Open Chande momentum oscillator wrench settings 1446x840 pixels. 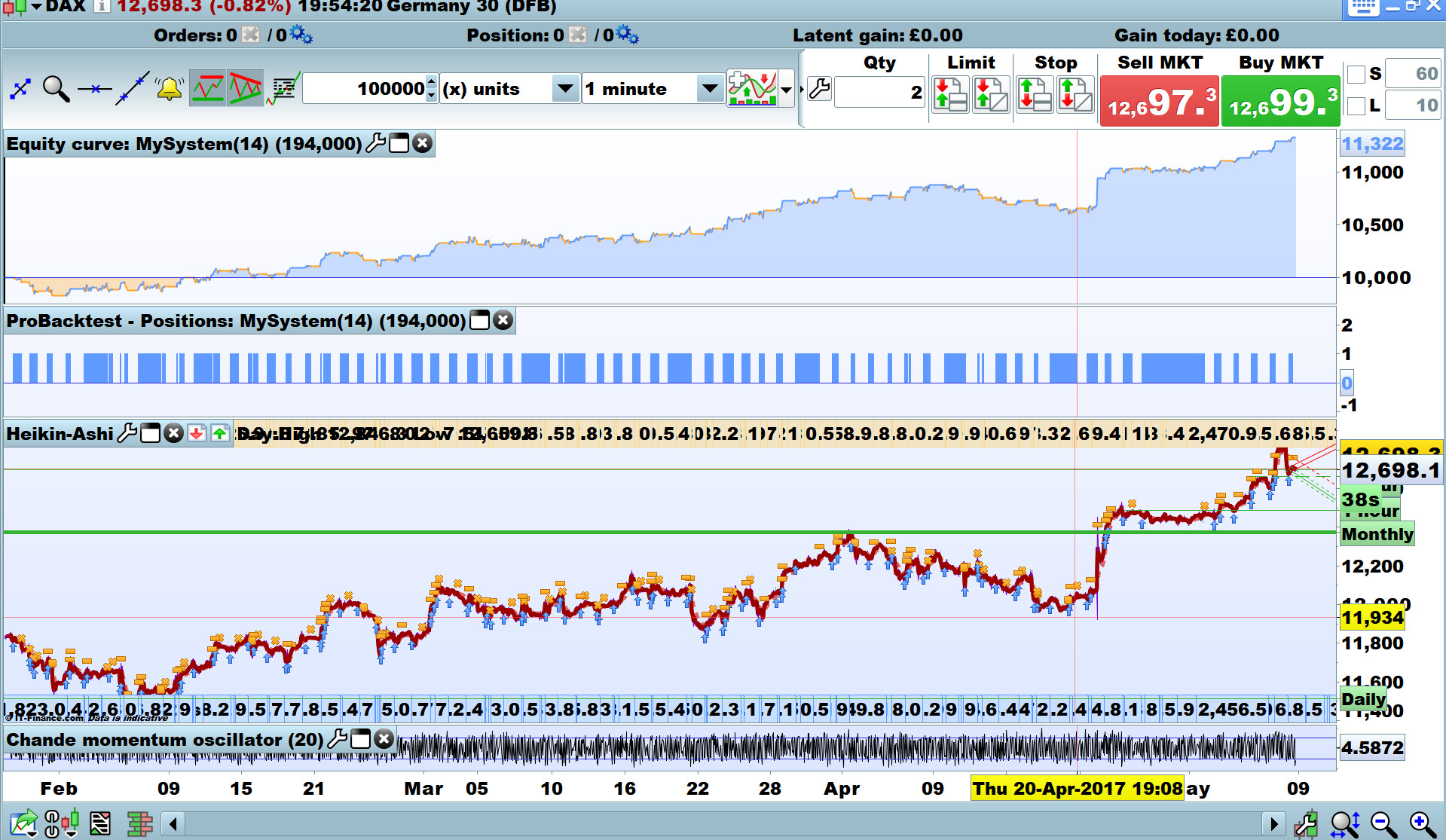click(337, 739)
